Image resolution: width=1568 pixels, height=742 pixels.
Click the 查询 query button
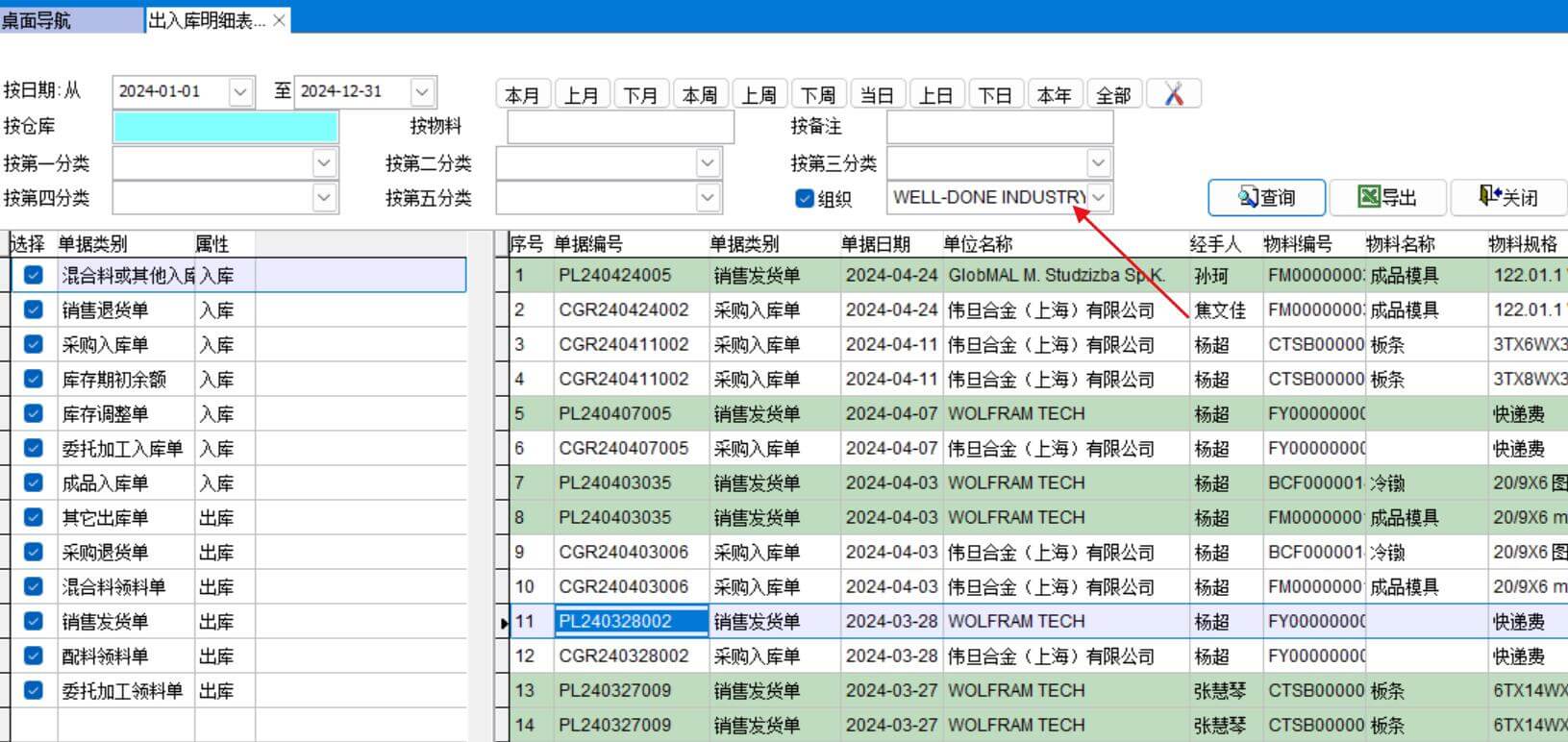[1266, 197]
